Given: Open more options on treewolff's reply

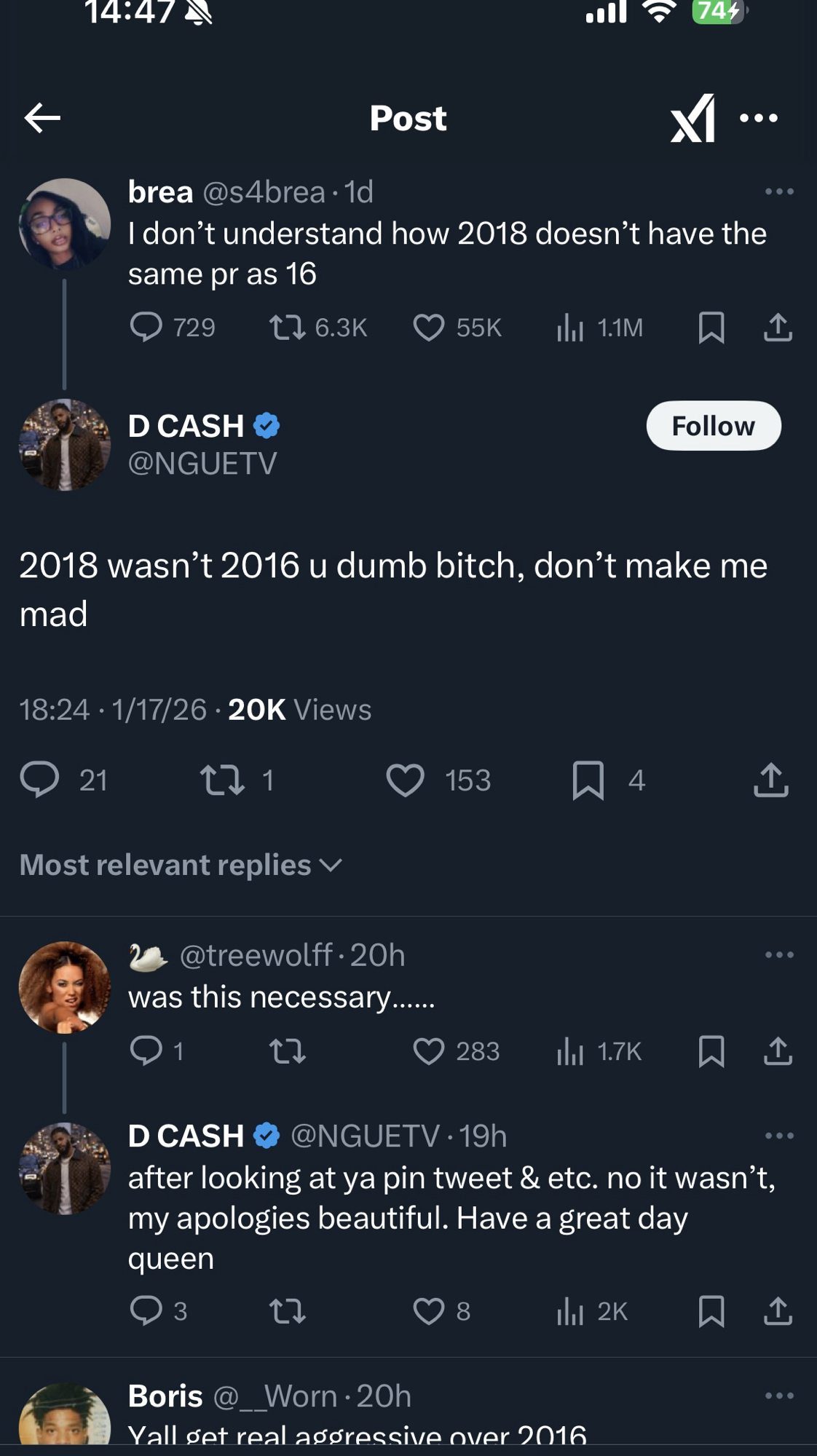Looking at the screenshot, I should click(x=779, y=955).
